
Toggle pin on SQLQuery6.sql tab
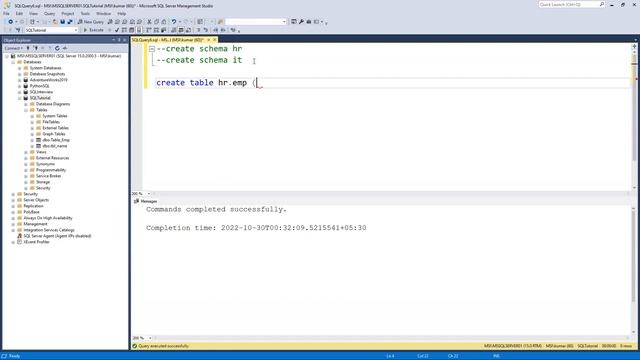pos(208,40)
